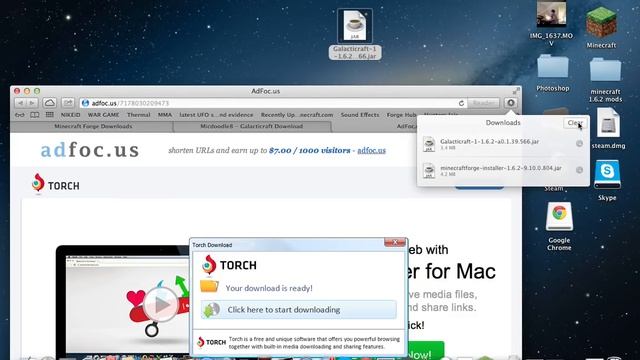The height and width of the screenshot is (360, 640).
Task: Click the adfoc.us site logo
Action: tap(90, 150)
